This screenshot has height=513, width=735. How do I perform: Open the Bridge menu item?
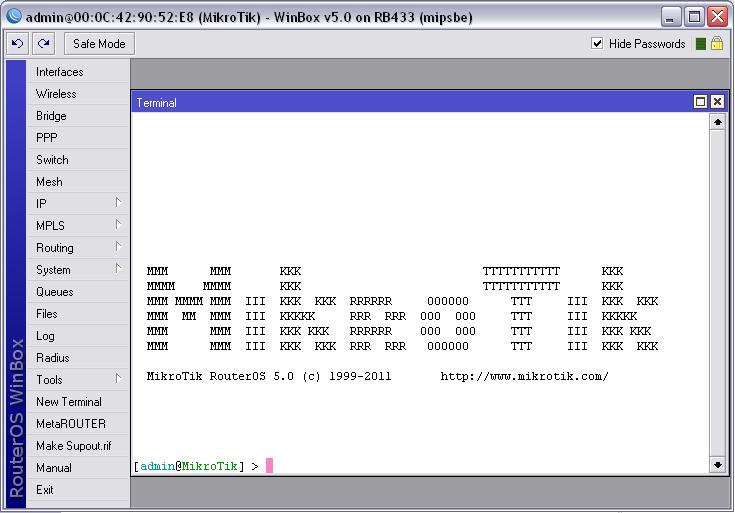pyautogui.click(x=78, y=116)
